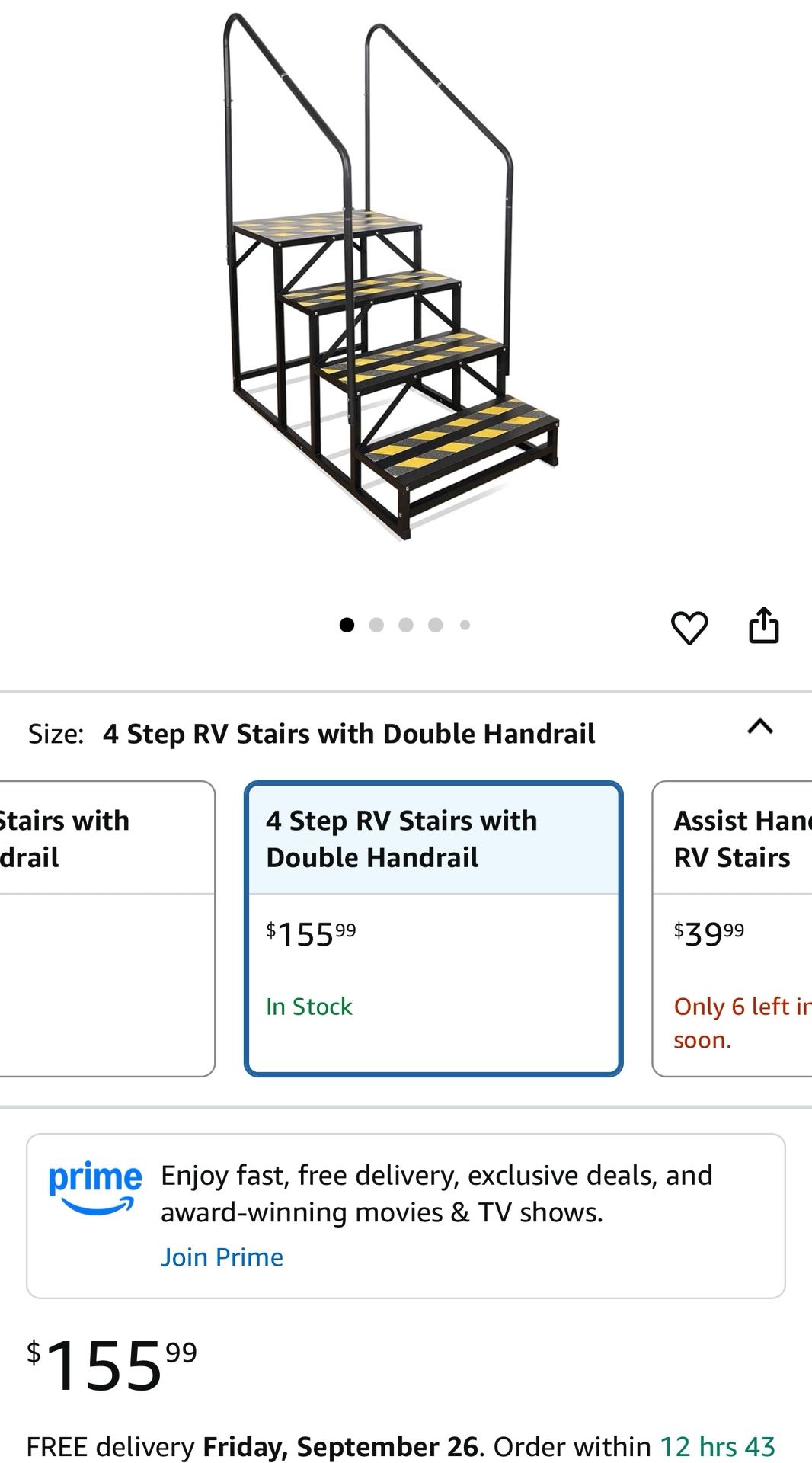The image size is (812, 1463).
Task: Open the RV stairs product image
Action: pyautogui.click(x=391, y=276)
